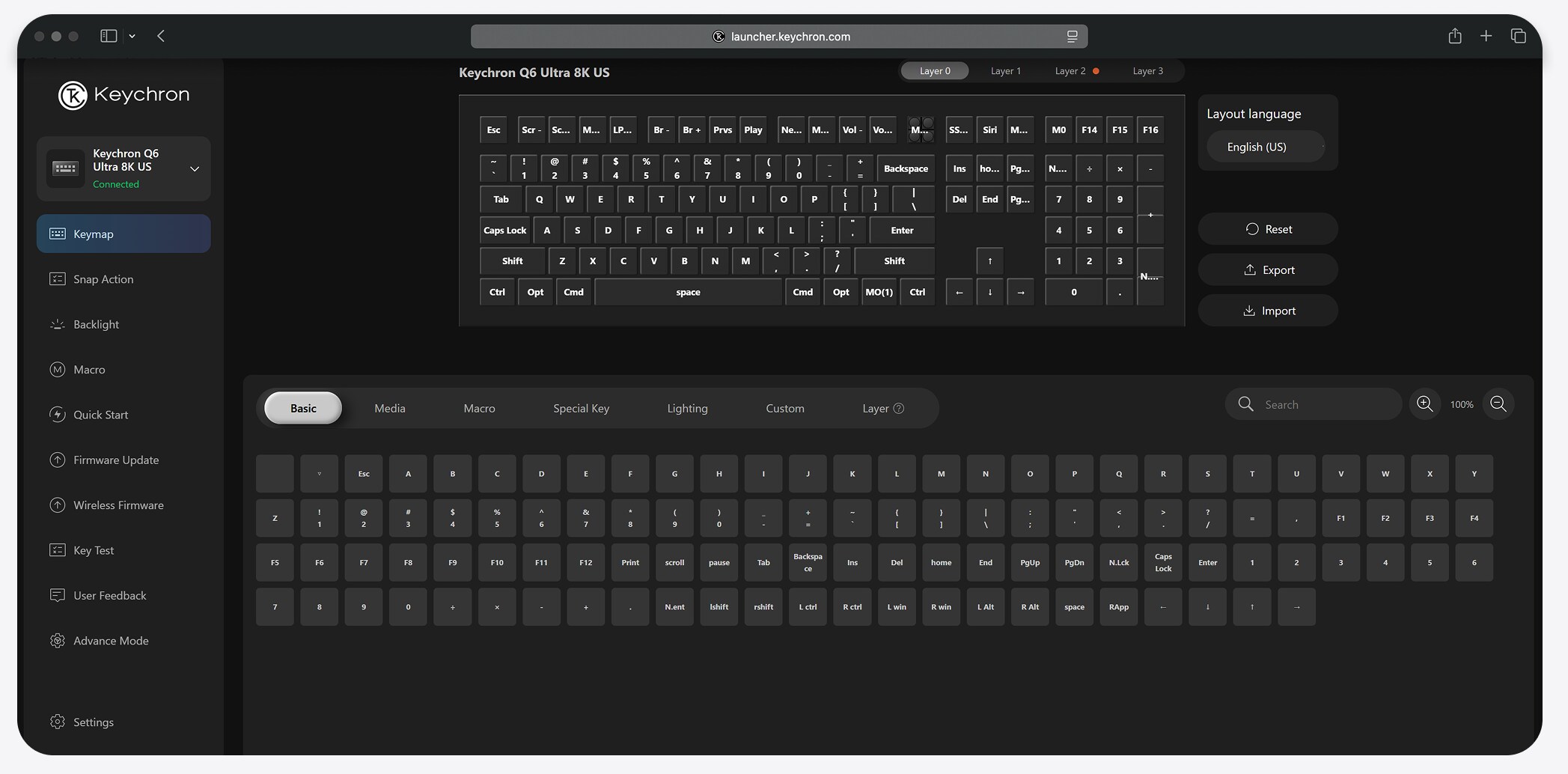Click the User Feedback icon
Image resolution: width=1568 pixels, height=774 pixels.
coord(58,595)
